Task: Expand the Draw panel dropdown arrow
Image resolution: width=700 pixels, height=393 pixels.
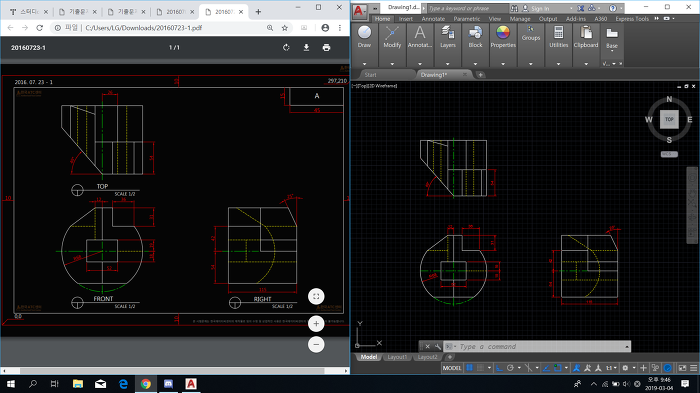Action: (x=364, y=64)
